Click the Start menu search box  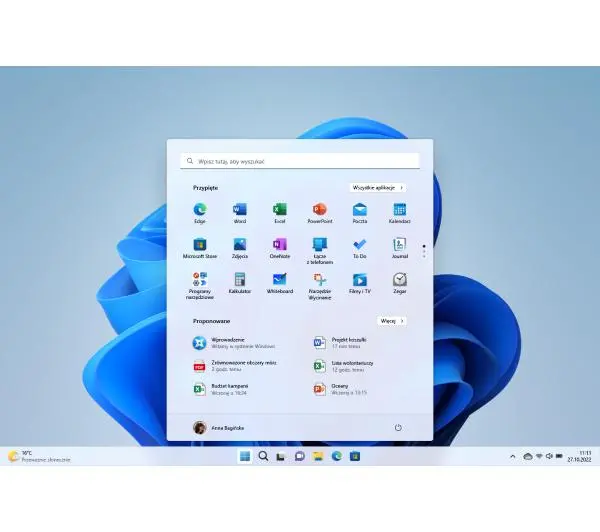point(300,161)
